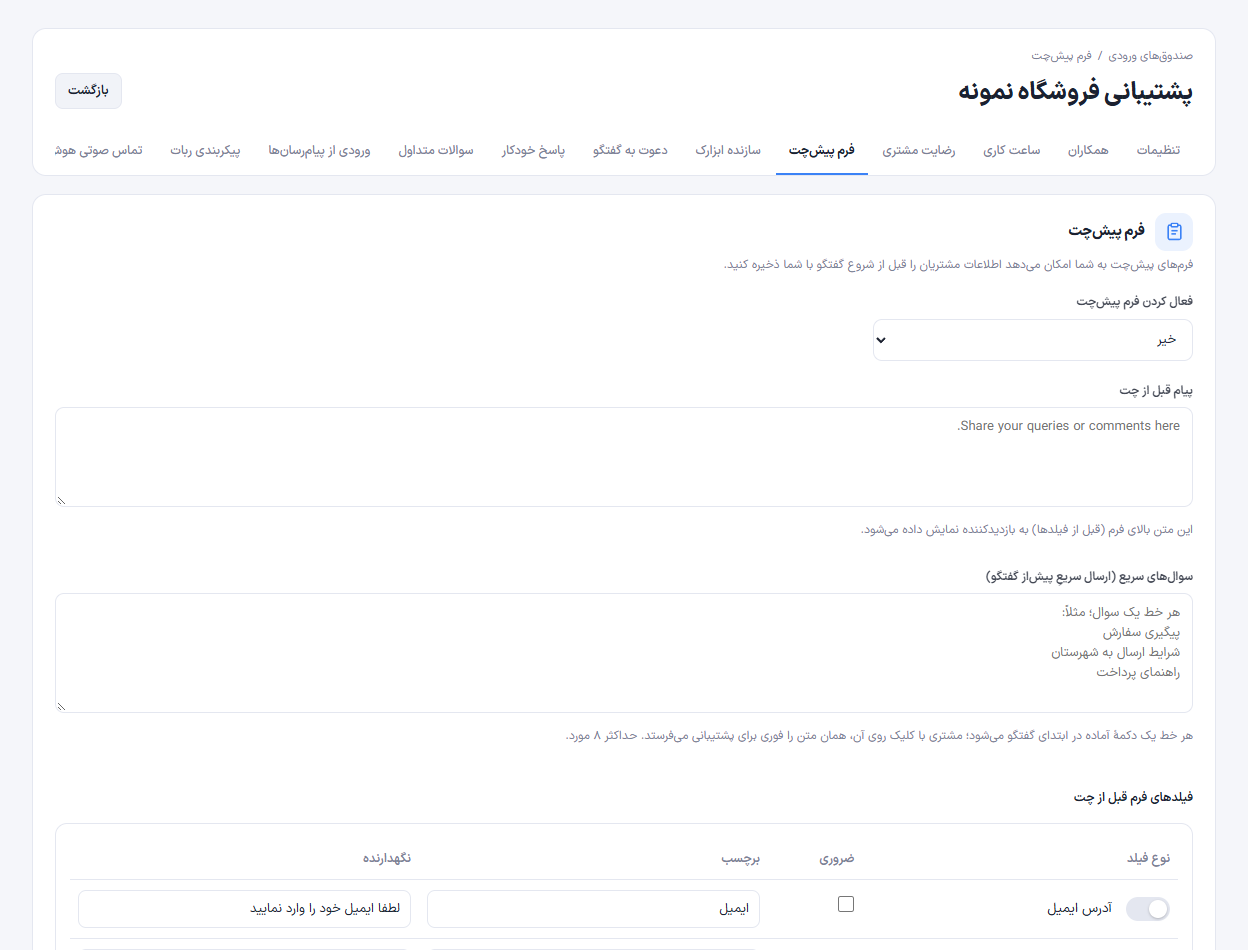Switch to the دعوت به گفتگو tab
This screenshot has height=950, width=1248.
(x=630, y=151)
